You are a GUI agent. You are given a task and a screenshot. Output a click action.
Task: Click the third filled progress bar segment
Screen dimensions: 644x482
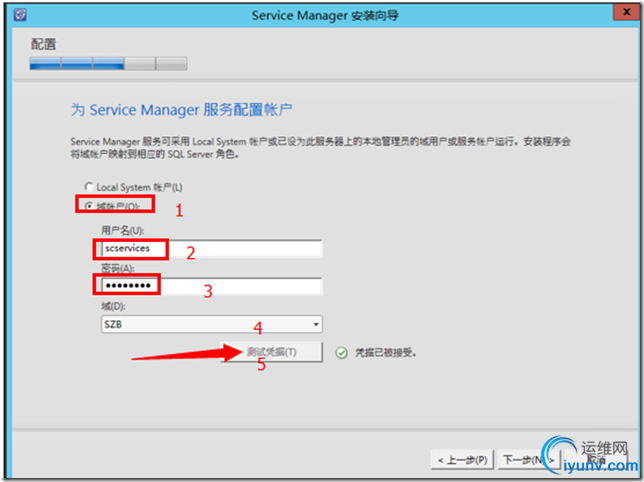[x=108, y=64]
